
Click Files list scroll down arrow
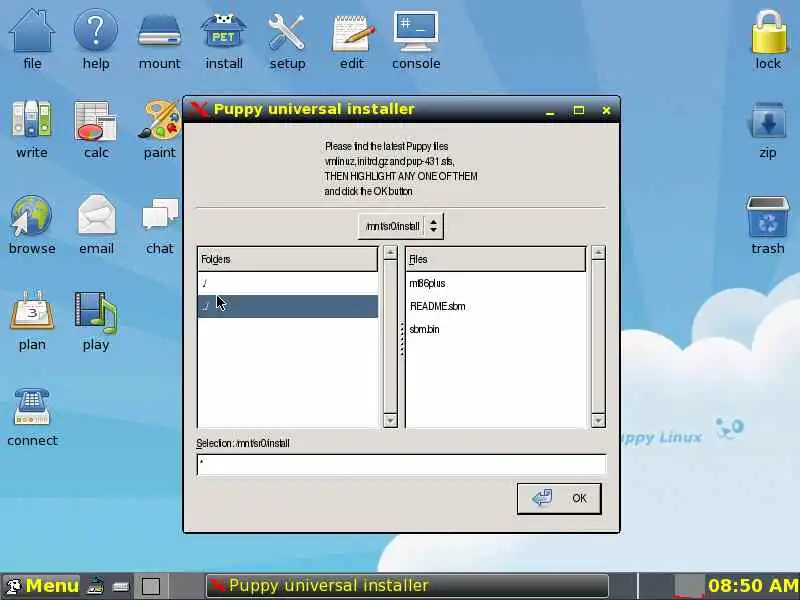point(598,420)
